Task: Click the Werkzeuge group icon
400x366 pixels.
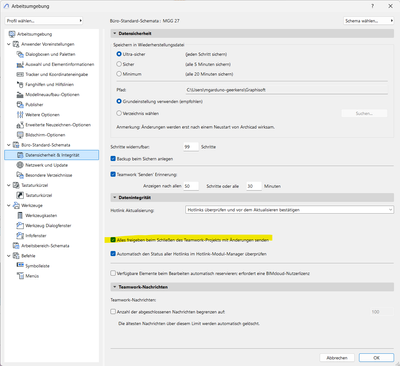Action: [x=16, y=205]
